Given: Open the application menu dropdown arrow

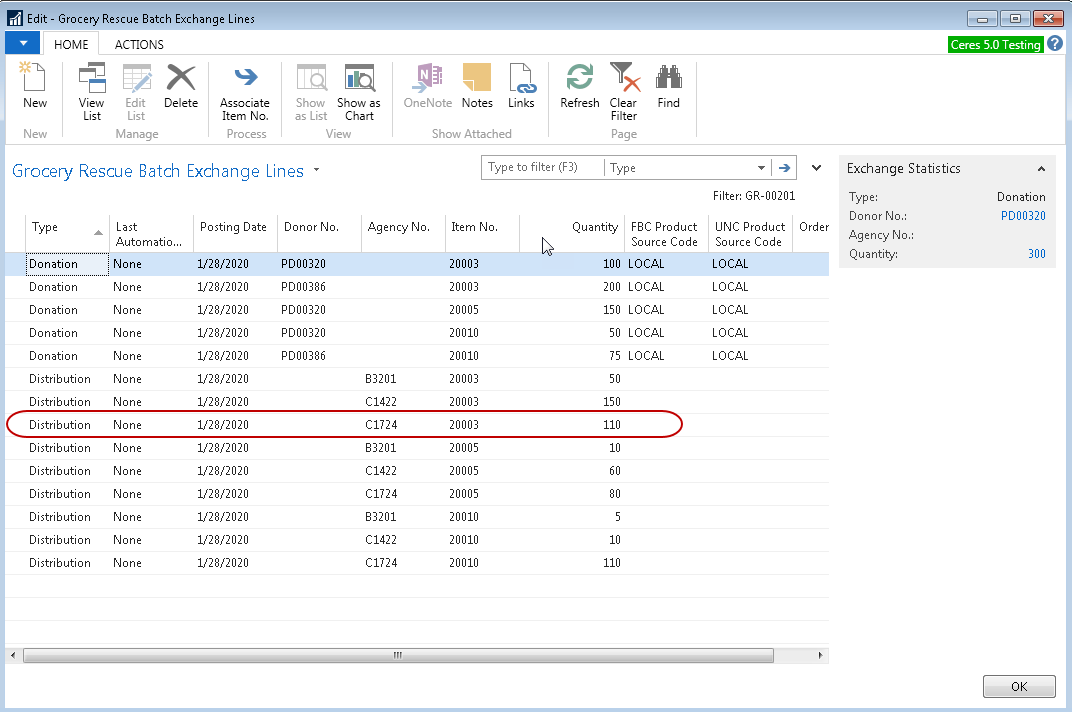Looking at the screenshot, I should [x=22, y=43].
